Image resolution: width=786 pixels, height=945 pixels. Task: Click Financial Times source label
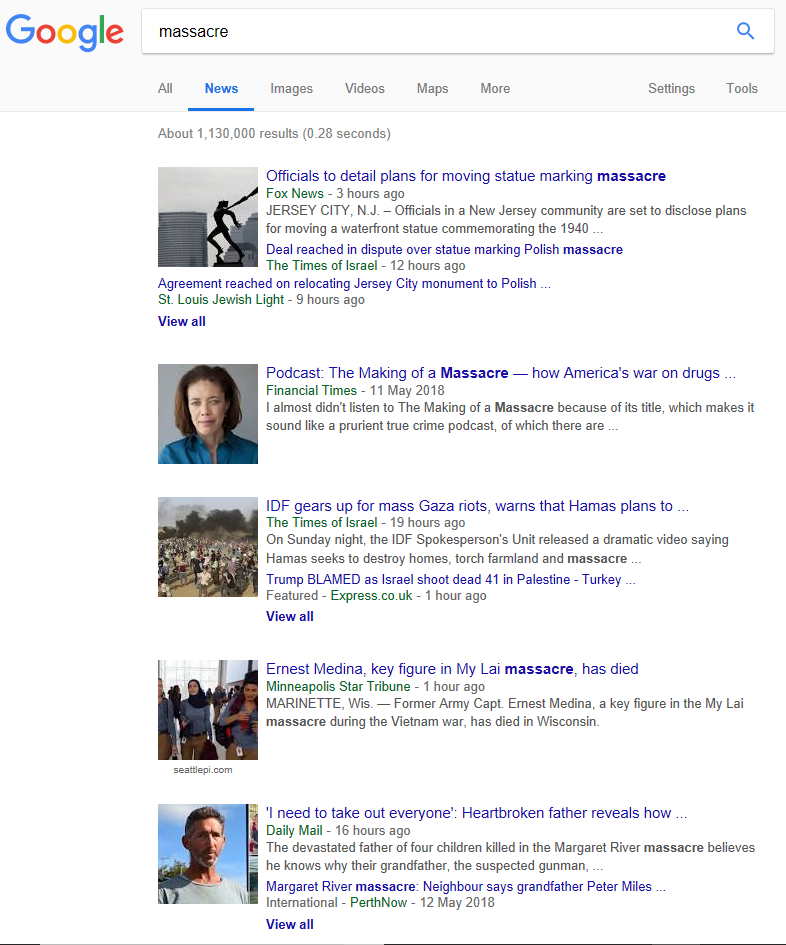pos(312,391)
